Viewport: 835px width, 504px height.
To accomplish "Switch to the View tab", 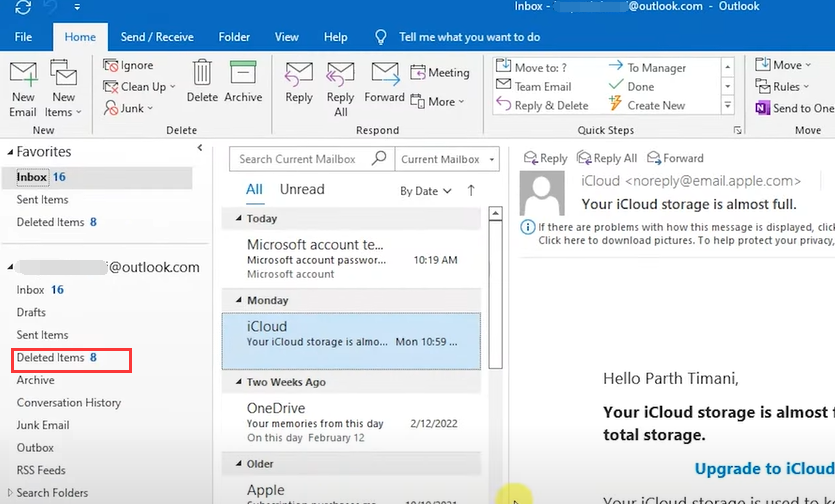I will 286,37.
